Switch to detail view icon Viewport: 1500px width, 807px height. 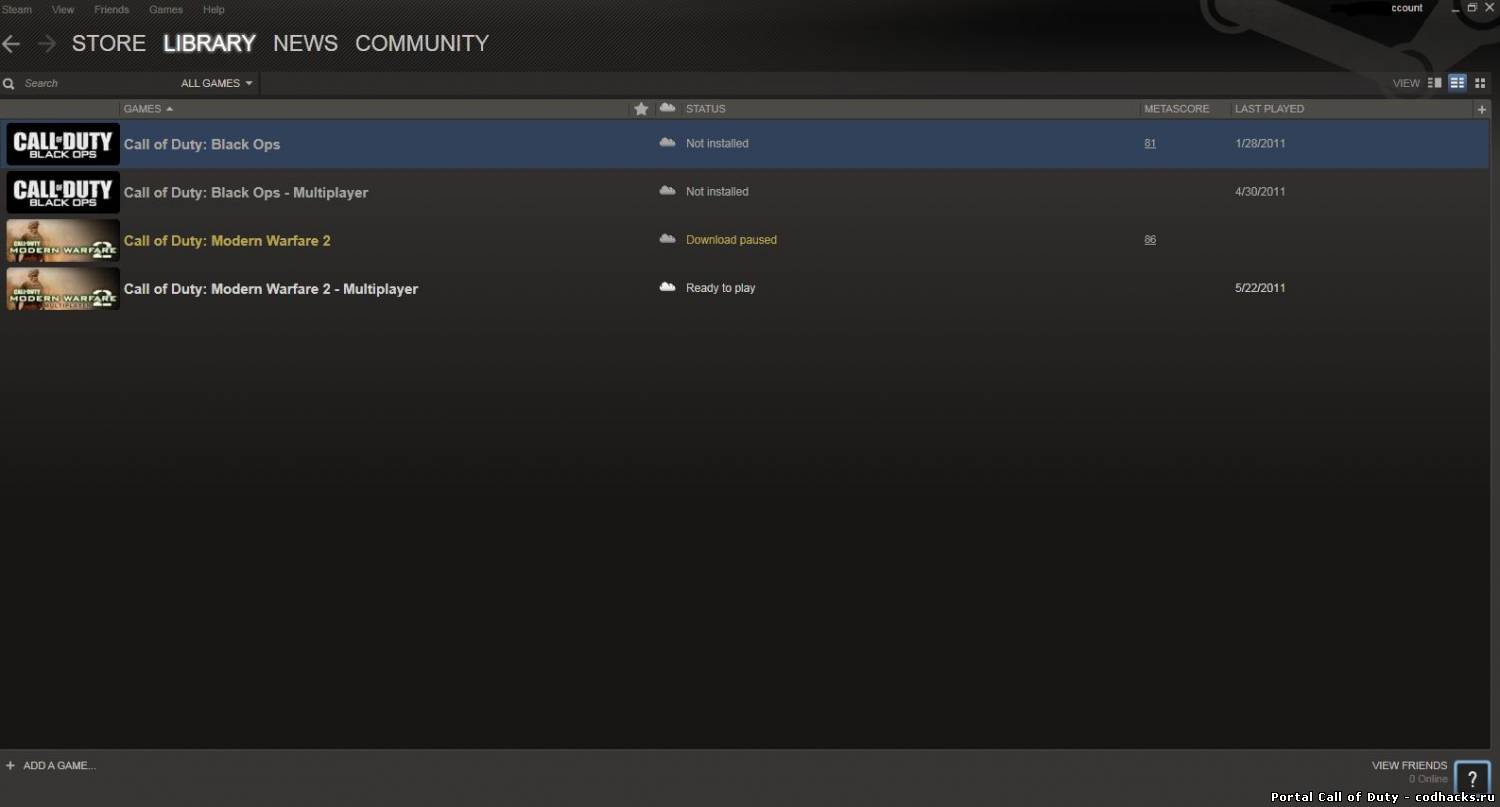(1435, 83)
